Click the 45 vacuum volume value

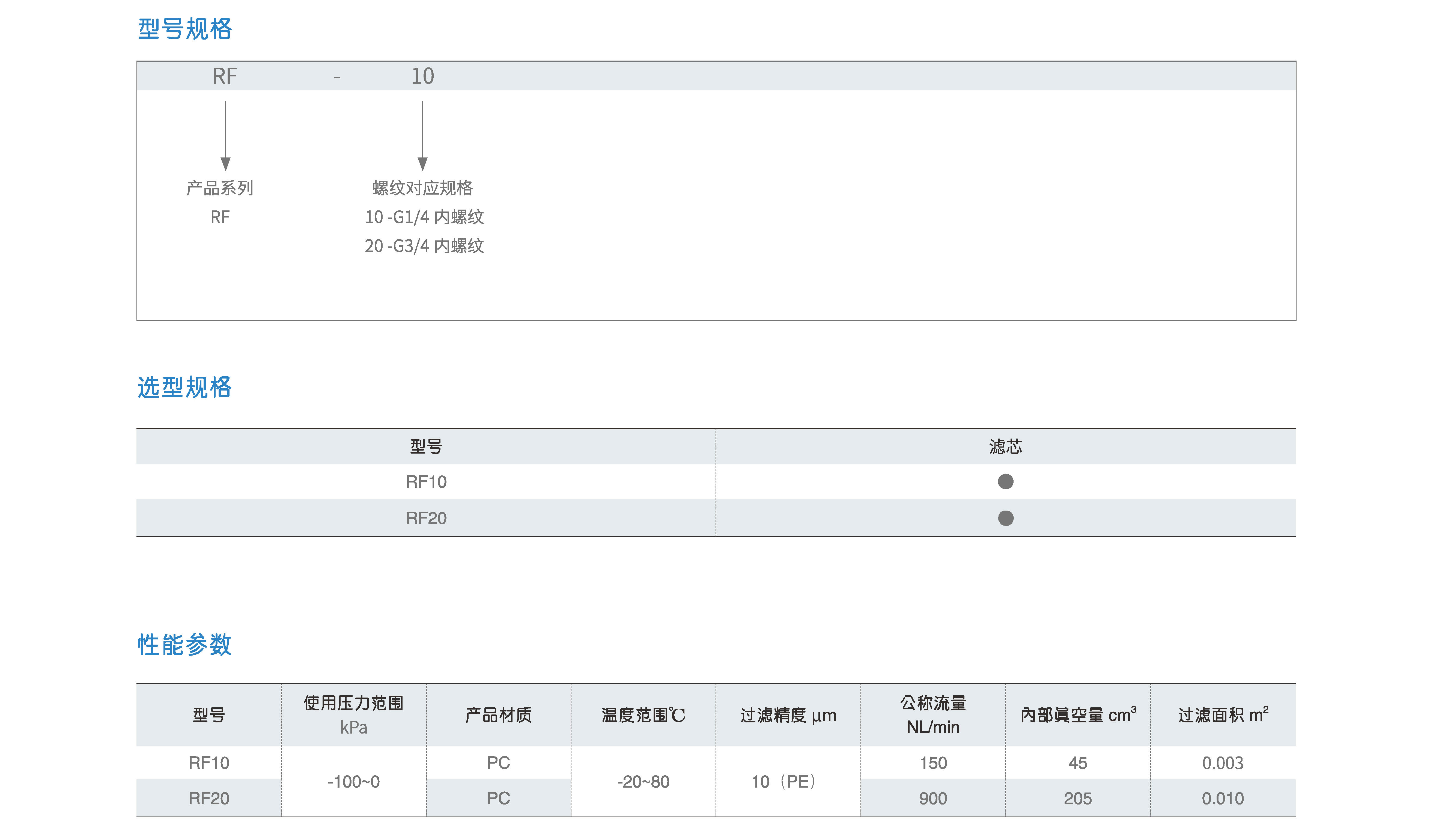pos(1078,763)
